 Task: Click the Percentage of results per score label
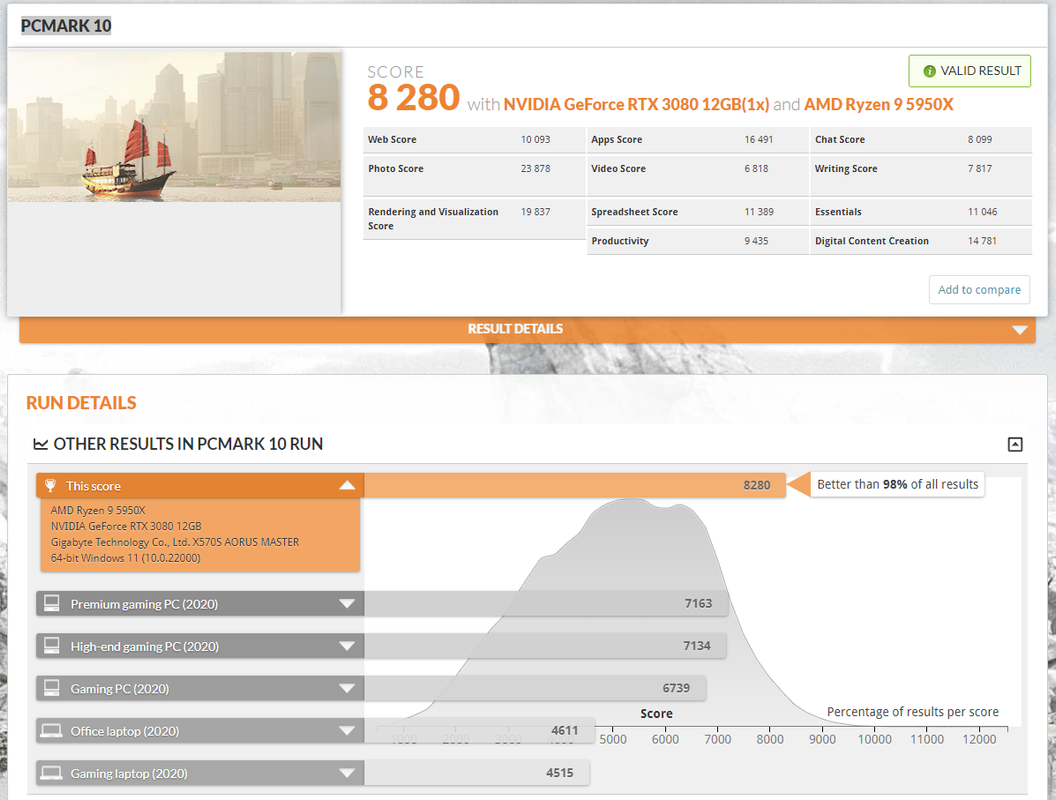pos(913,712)
